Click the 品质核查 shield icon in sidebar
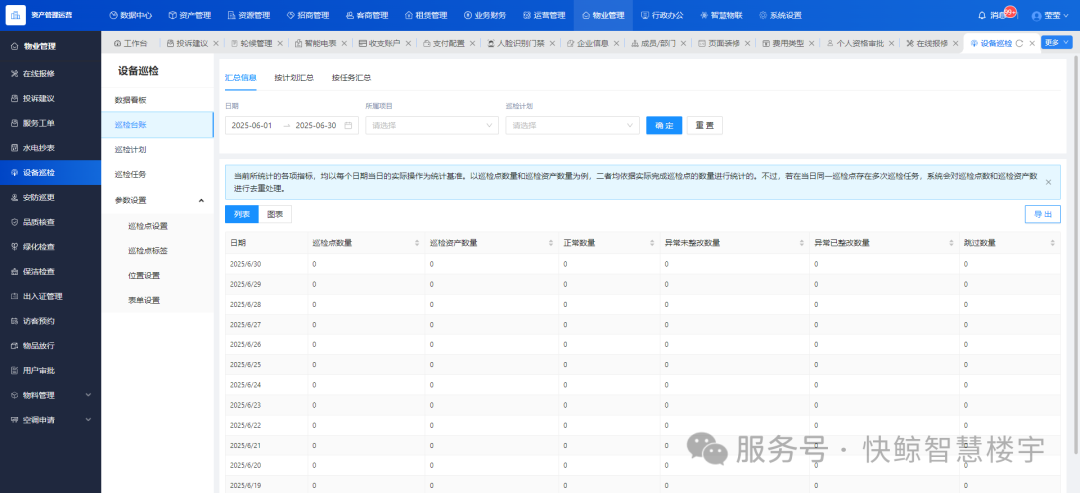This screenshot has height=493, width=1080. click(14, 222)
